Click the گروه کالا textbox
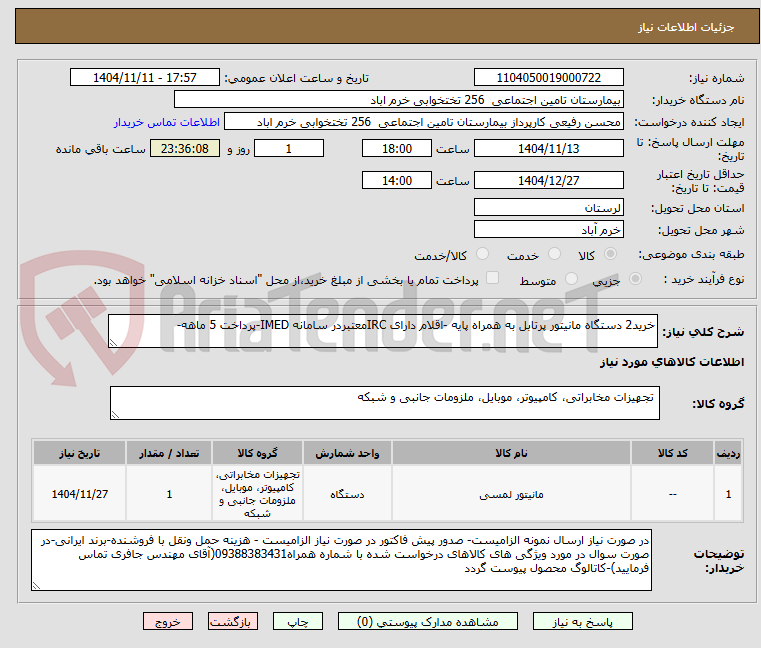The image size is (761, 648). point(385,403)
